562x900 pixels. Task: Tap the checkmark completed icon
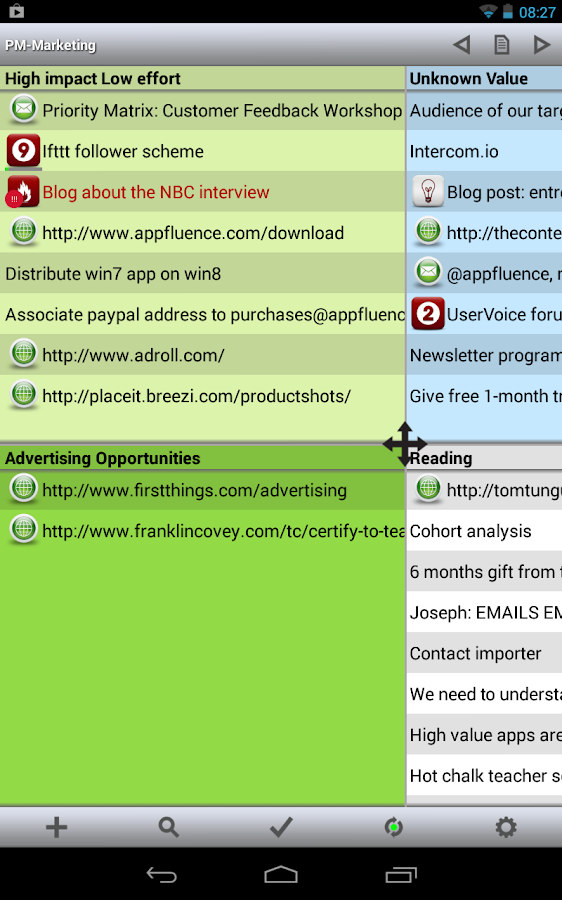click(281, 827)
